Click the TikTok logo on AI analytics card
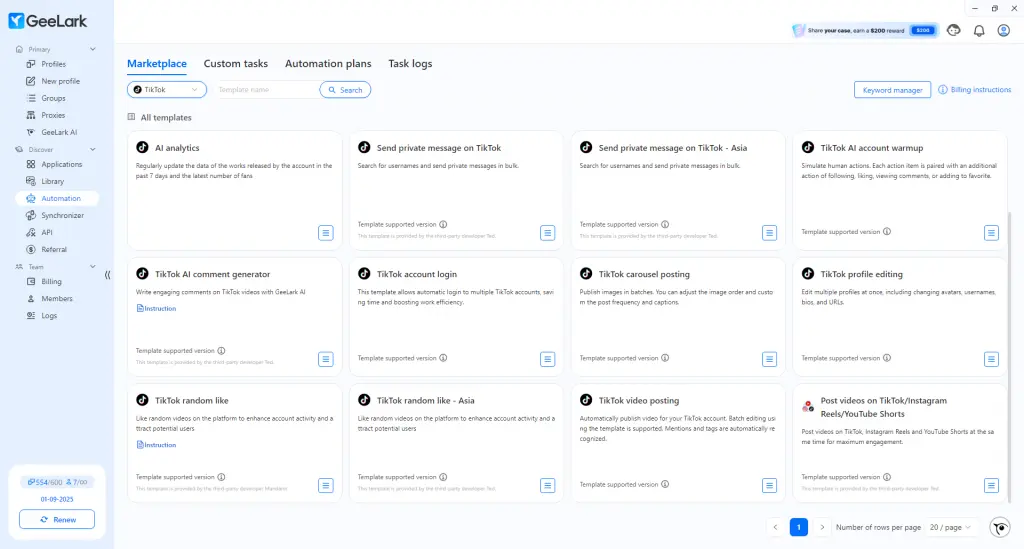Viewport: 1024px width, 549px height. click(x=142, y=148)
